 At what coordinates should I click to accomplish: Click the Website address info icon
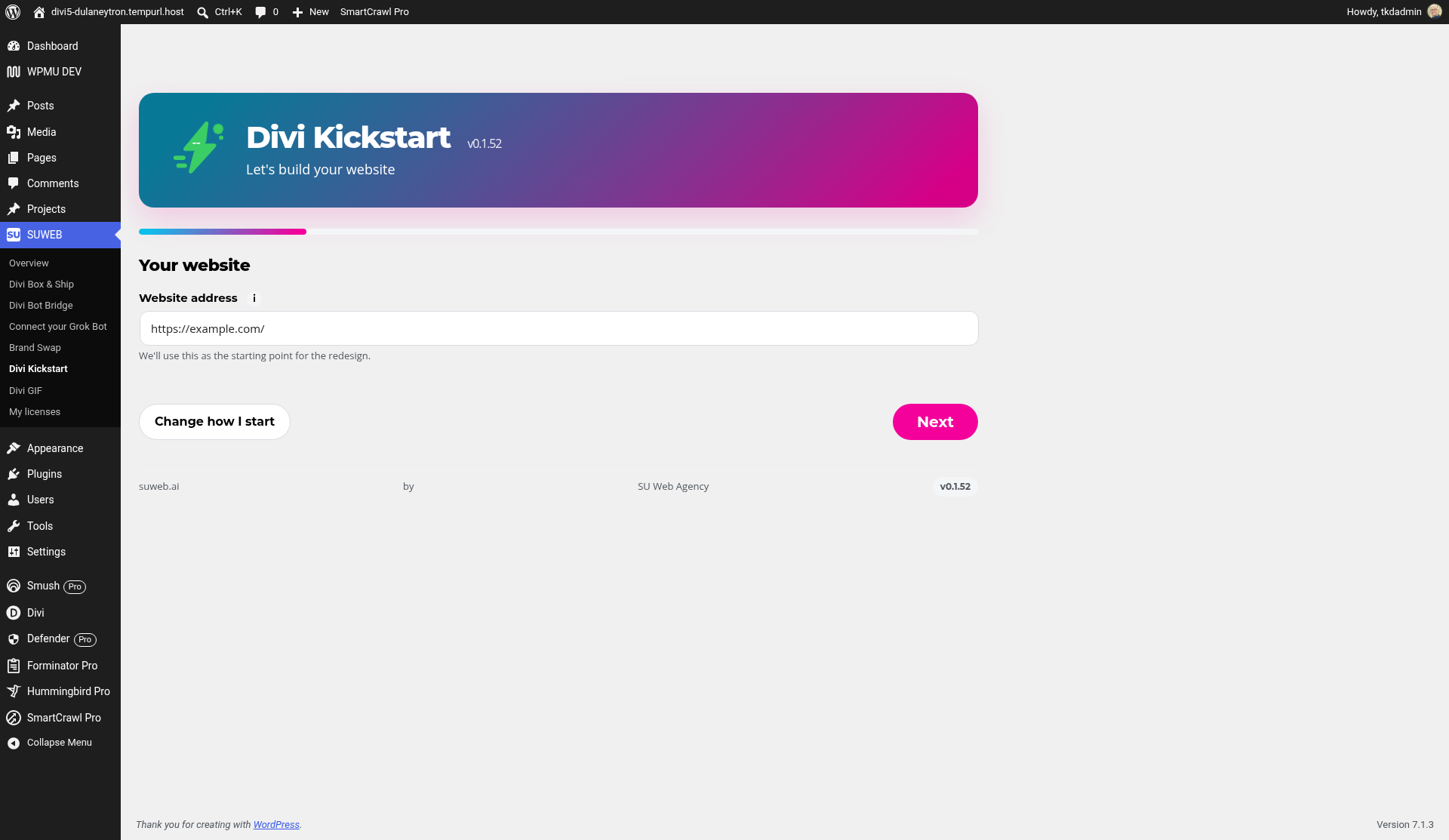[x=254, y=298]
